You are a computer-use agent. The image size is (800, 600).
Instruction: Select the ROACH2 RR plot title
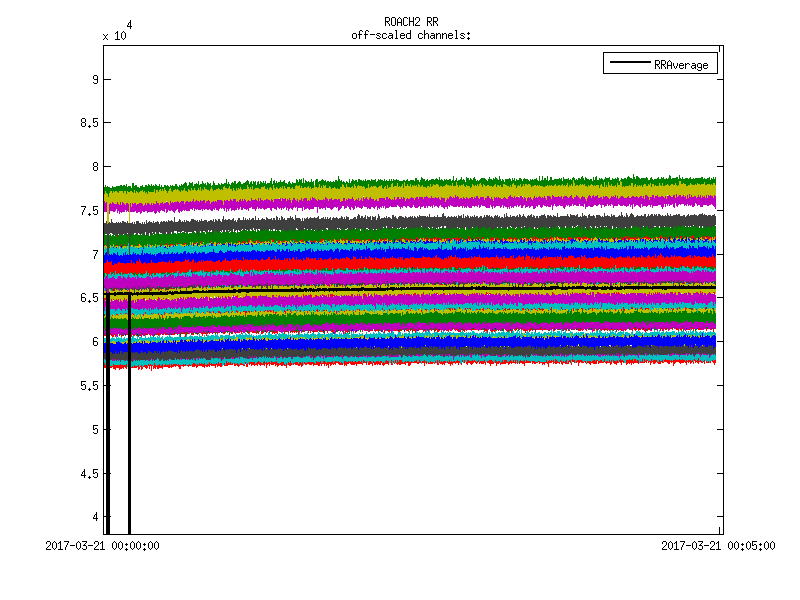point(411,22)
